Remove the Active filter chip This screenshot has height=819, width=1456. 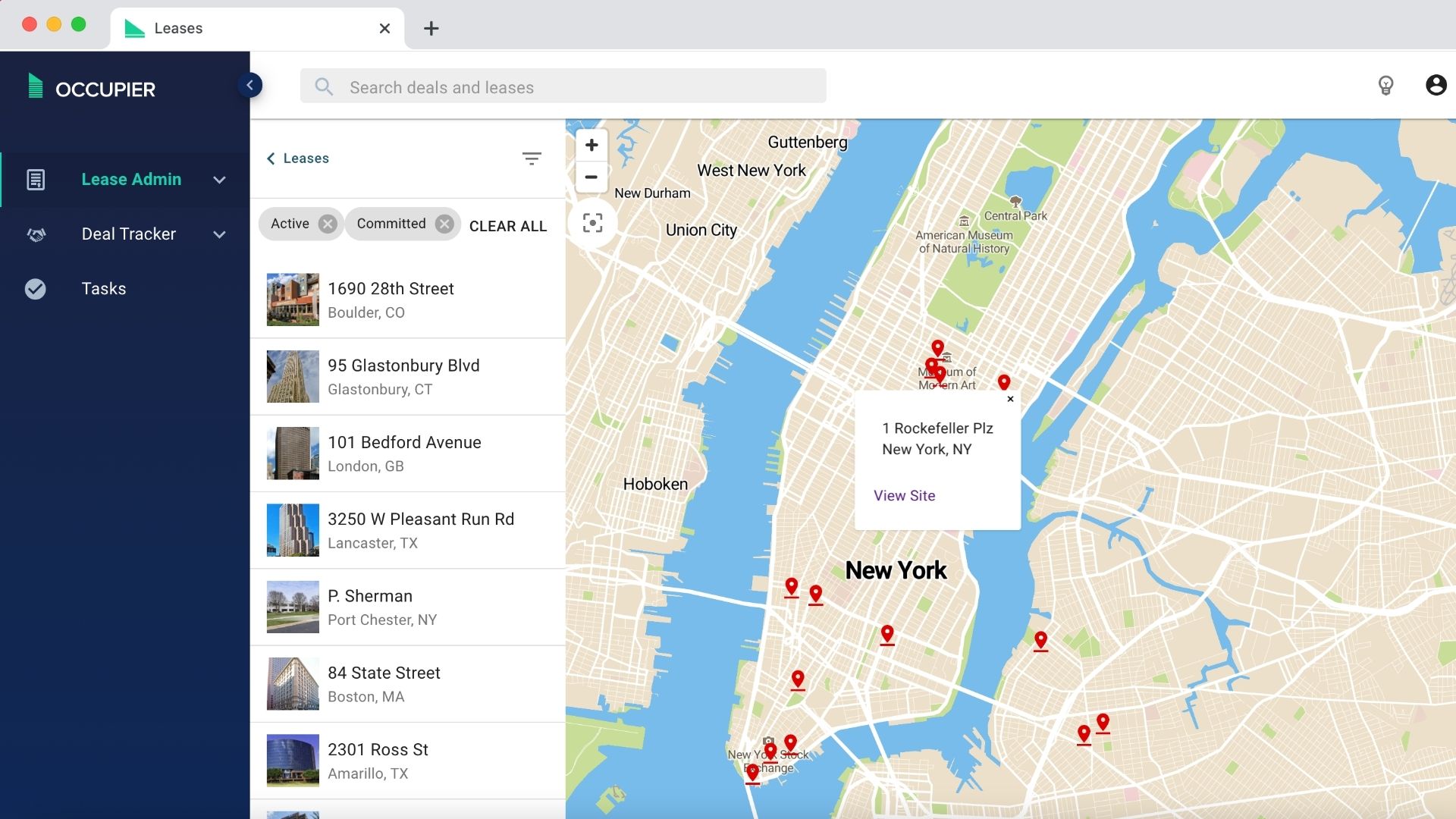click(x=328, y=224)
